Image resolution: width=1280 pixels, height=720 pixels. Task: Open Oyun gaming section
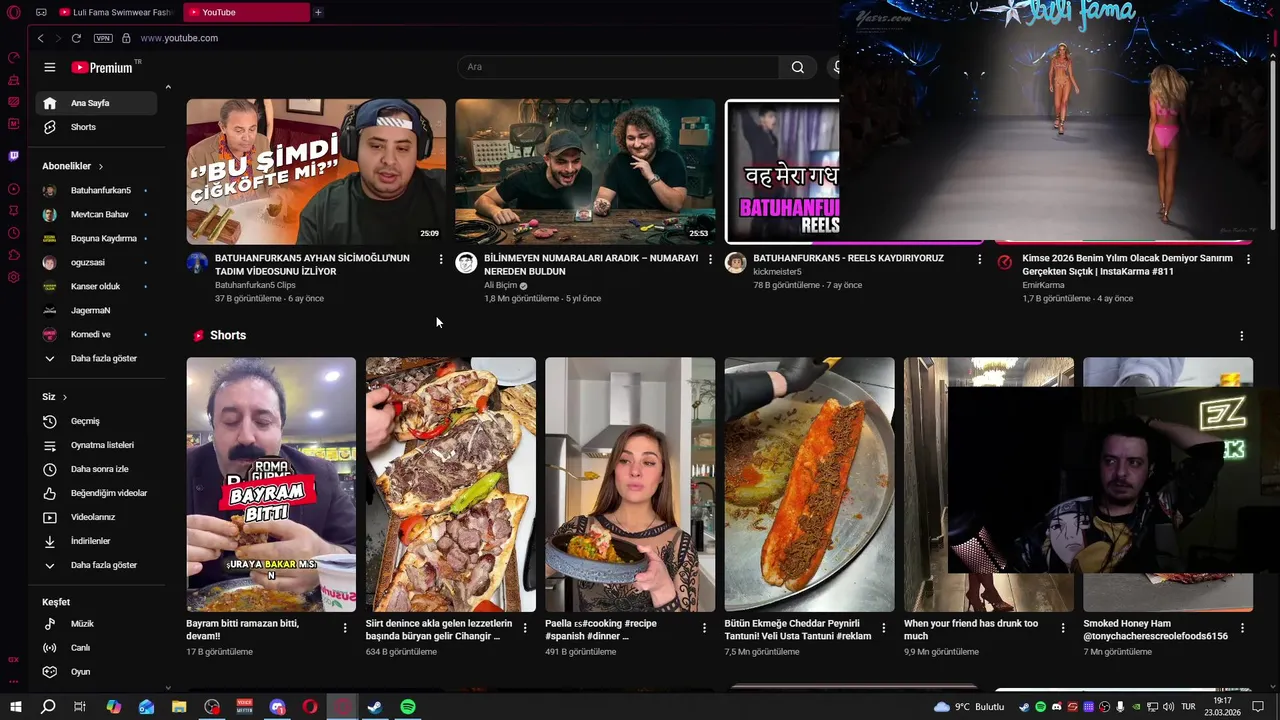pos(96,672)
